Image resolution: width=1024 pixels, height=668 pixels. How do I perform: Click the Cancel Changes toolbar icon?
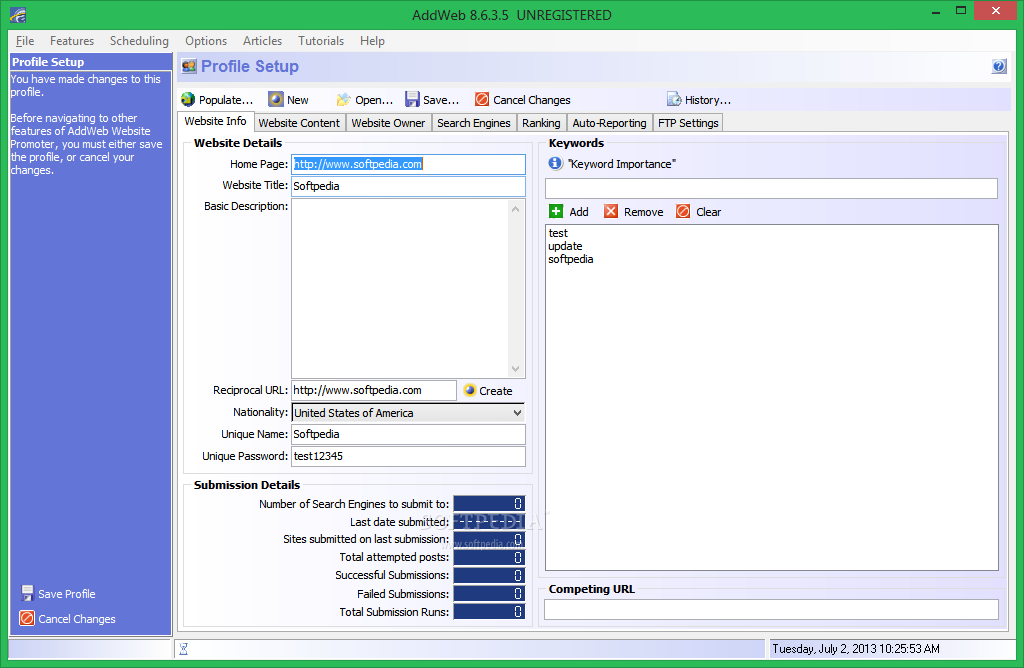pos(482,99)
